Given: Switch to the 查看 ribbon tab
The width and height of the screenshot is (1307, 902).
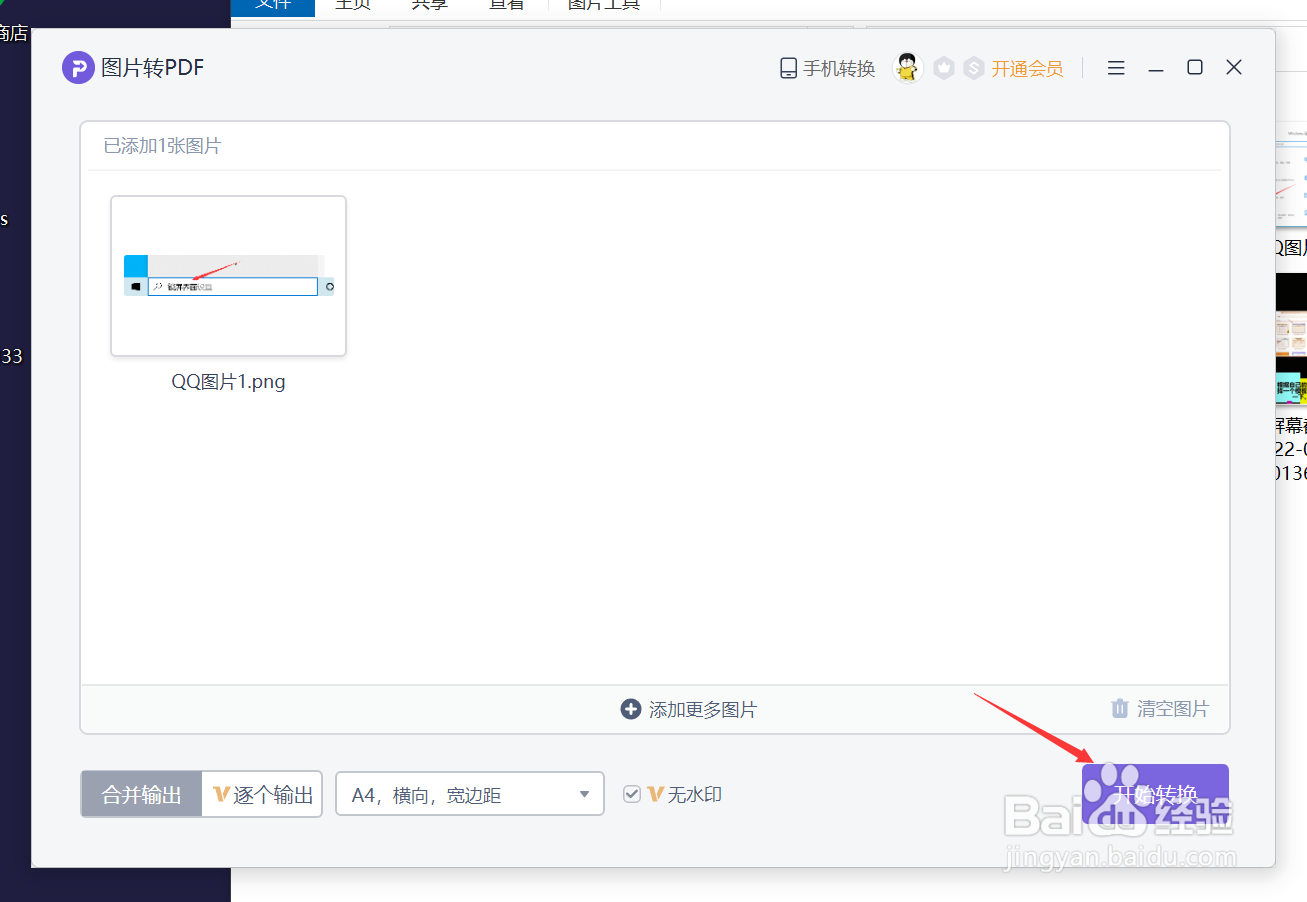Looking at the screenshot, I should (x=506, y=5).
